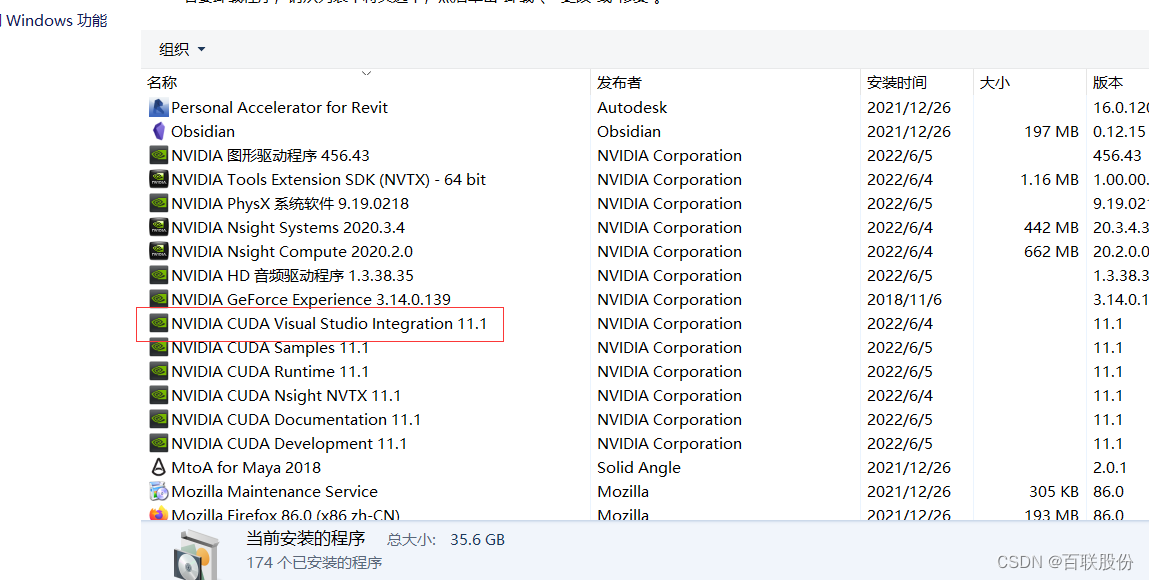This screenshot has height=580, width=1149.
Task: Select Mozilla Maintenance Service entry
Action: point(274,491)
